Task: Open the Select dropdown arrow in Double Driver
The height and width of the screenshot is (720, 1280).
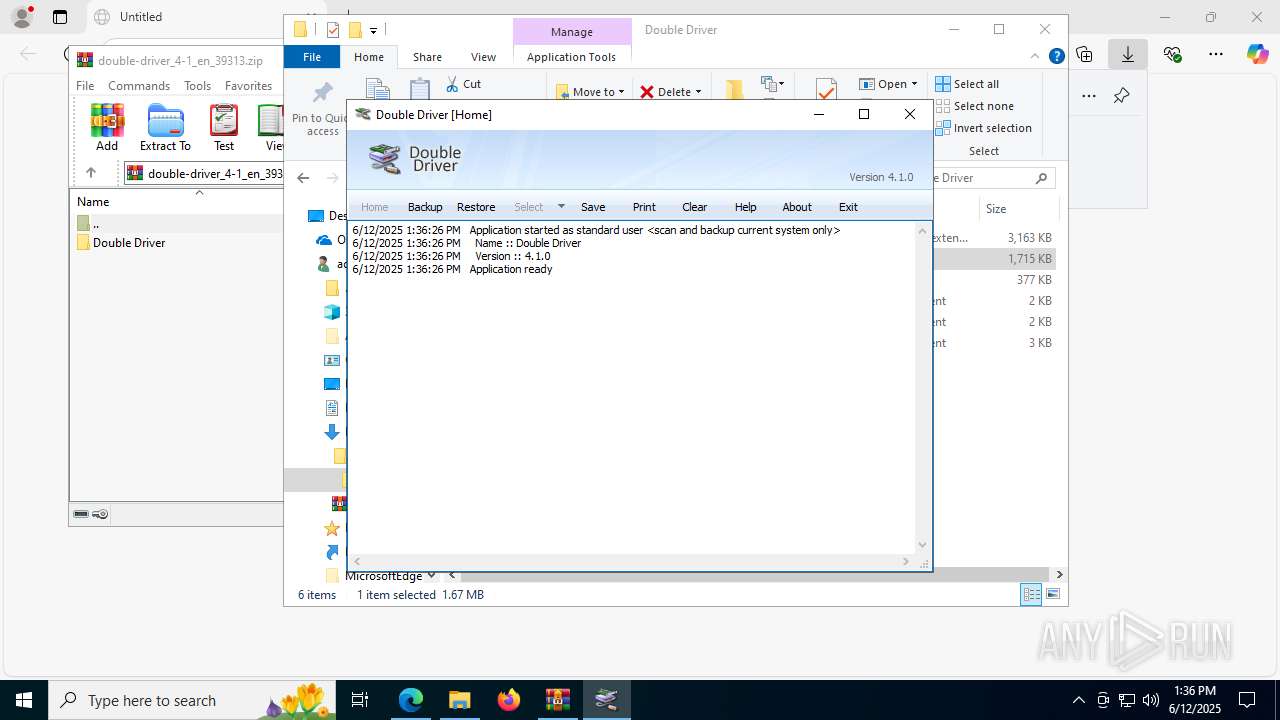Action: [x=561, y=207]
